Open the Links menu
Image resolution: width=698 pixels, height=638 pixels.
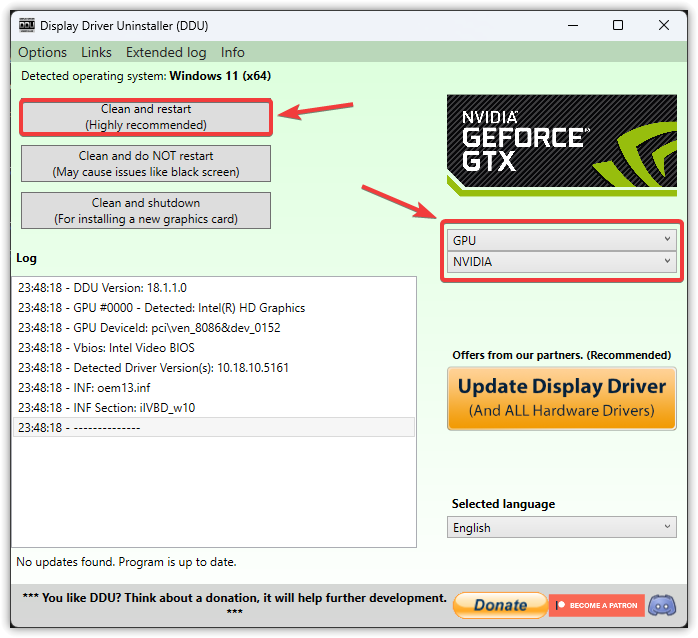coord(97,52)
